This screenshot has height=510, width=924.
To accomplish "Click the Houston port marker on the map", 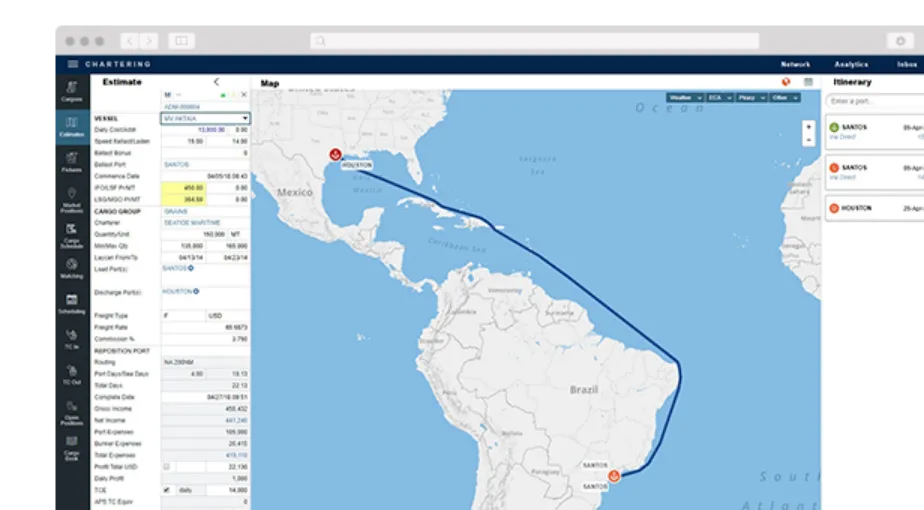I will pyautogui.click(x=335, y=154).
